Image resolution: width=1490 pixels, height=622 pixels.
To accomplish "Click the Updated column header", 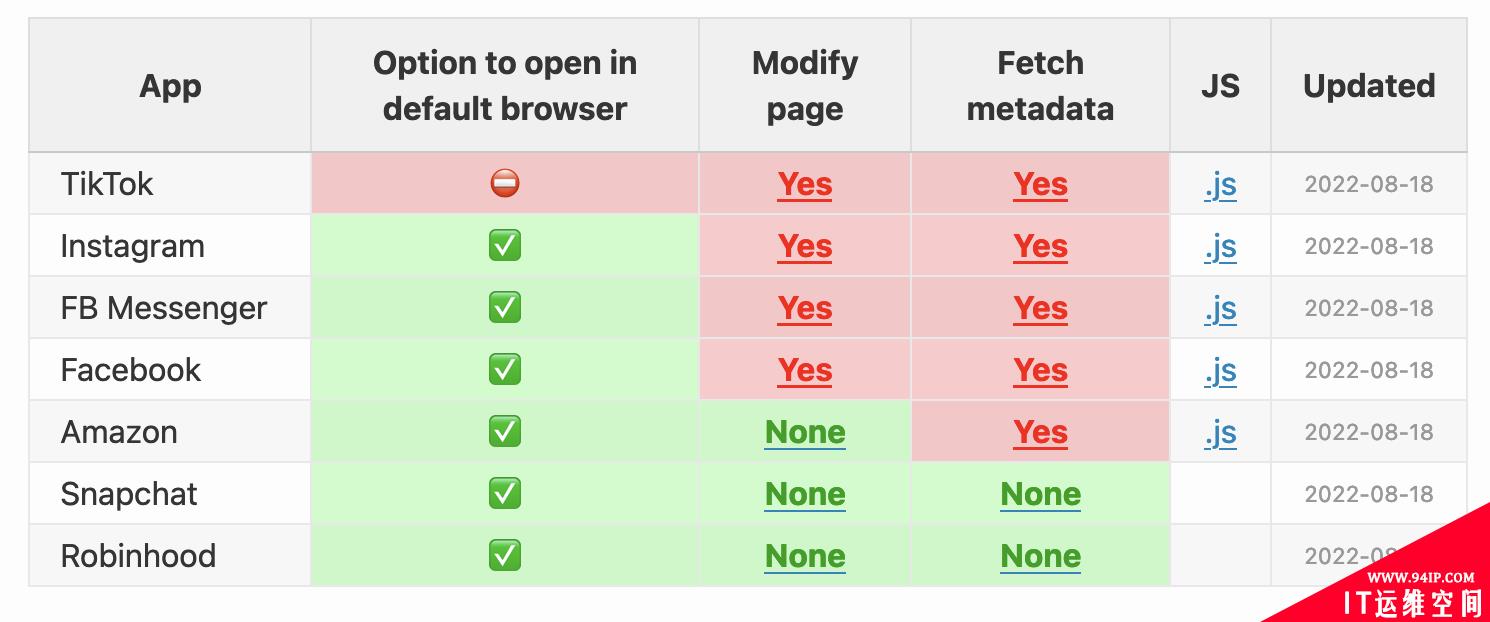I will coord(1369,86).
